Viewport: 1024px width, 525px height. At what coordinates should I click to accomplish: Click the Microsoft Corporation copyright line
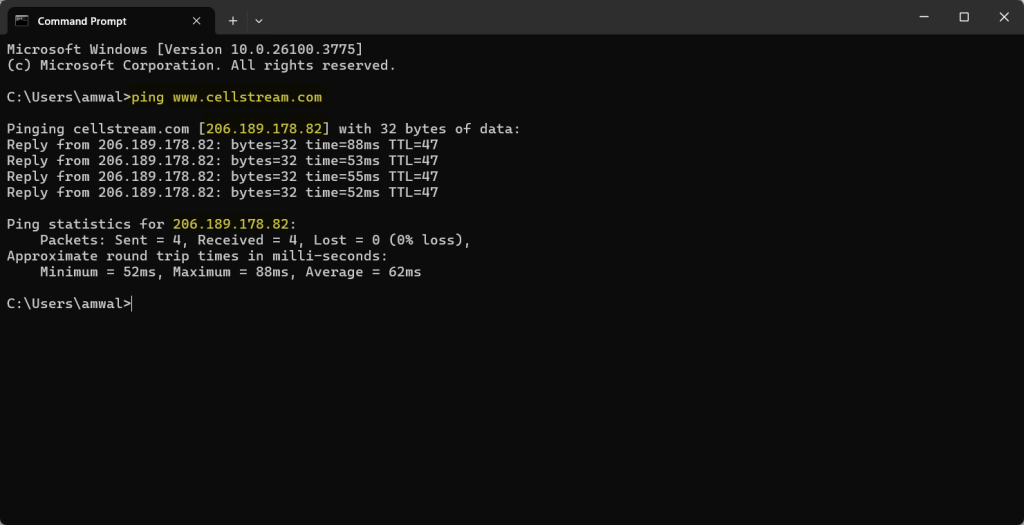[200, 65]
